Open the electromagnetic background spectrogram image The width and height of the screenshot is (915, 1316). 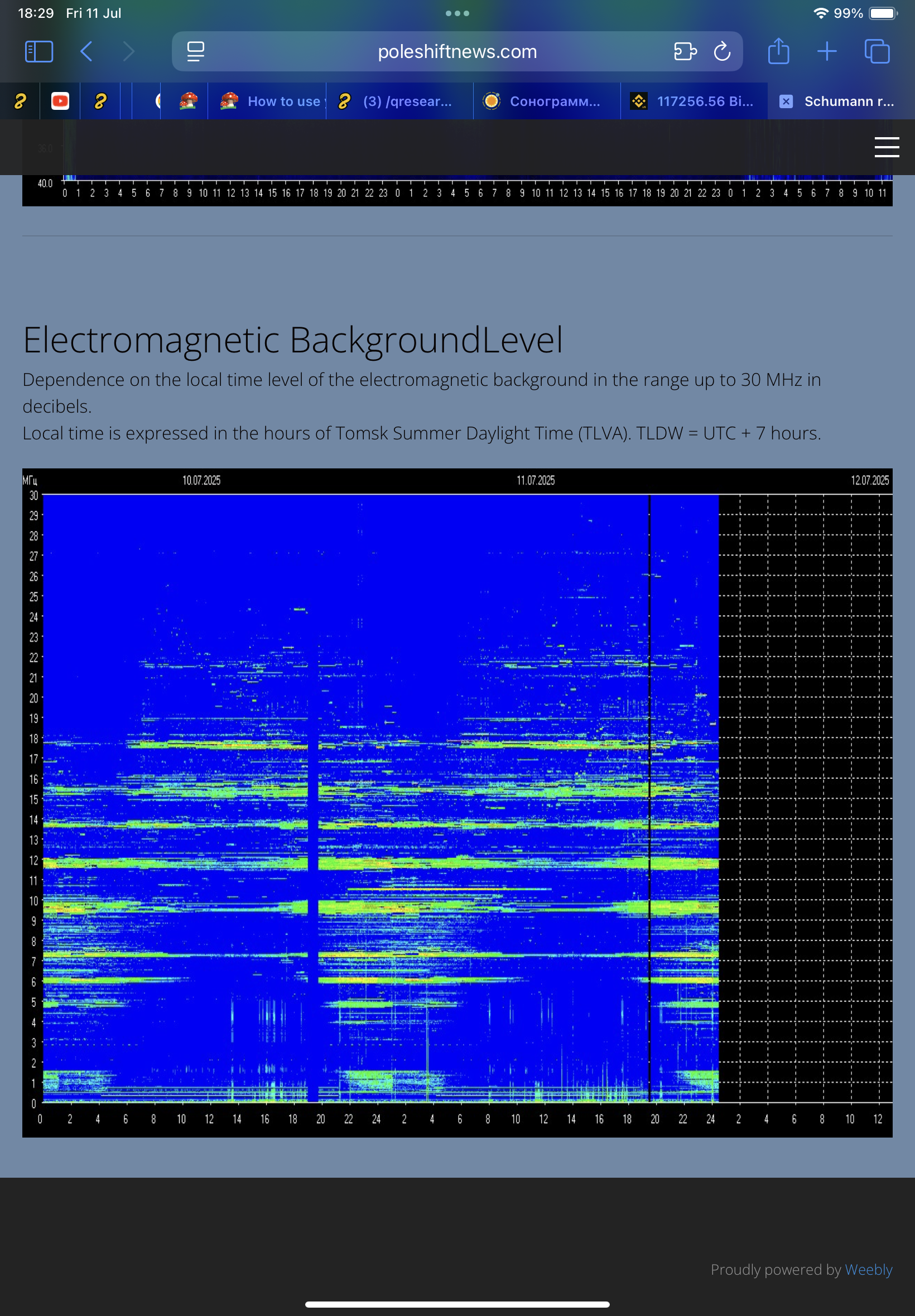457,802
